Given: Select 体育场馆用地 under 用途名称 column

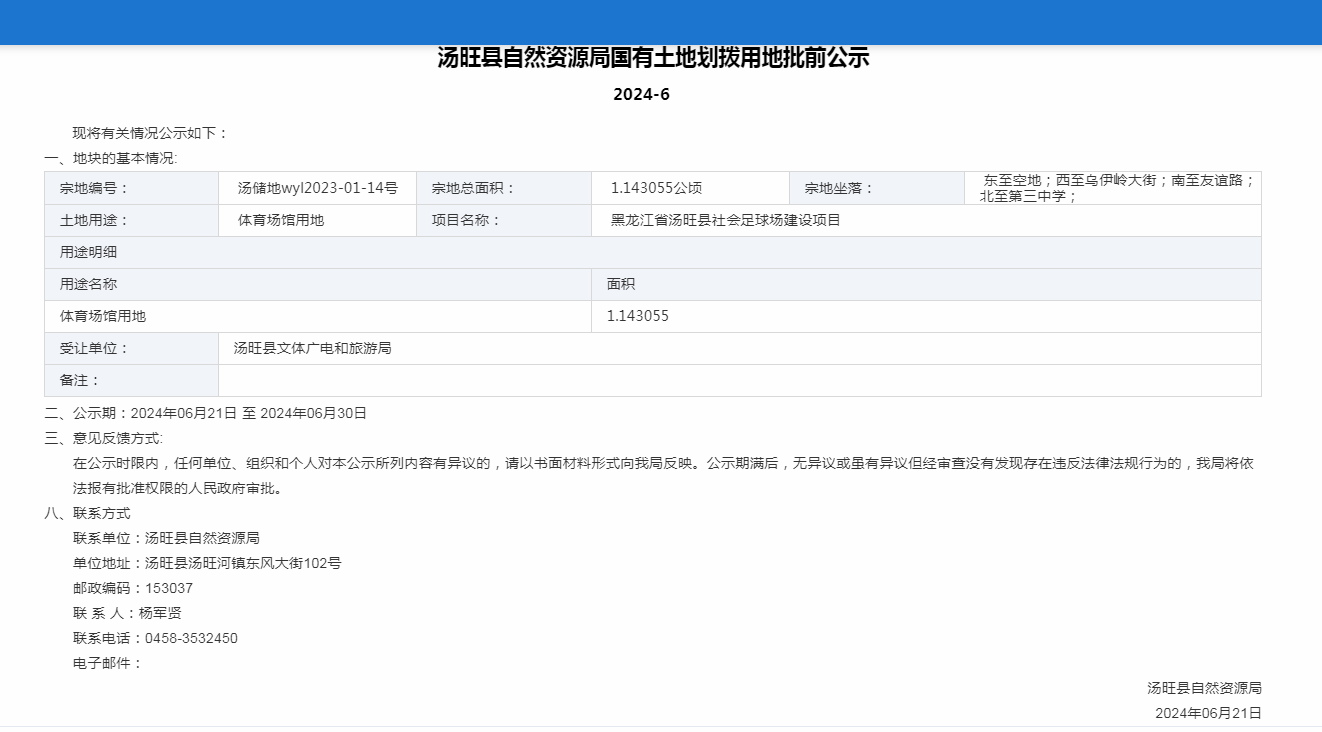Looking at the screenshot, I should pos(103,316).
